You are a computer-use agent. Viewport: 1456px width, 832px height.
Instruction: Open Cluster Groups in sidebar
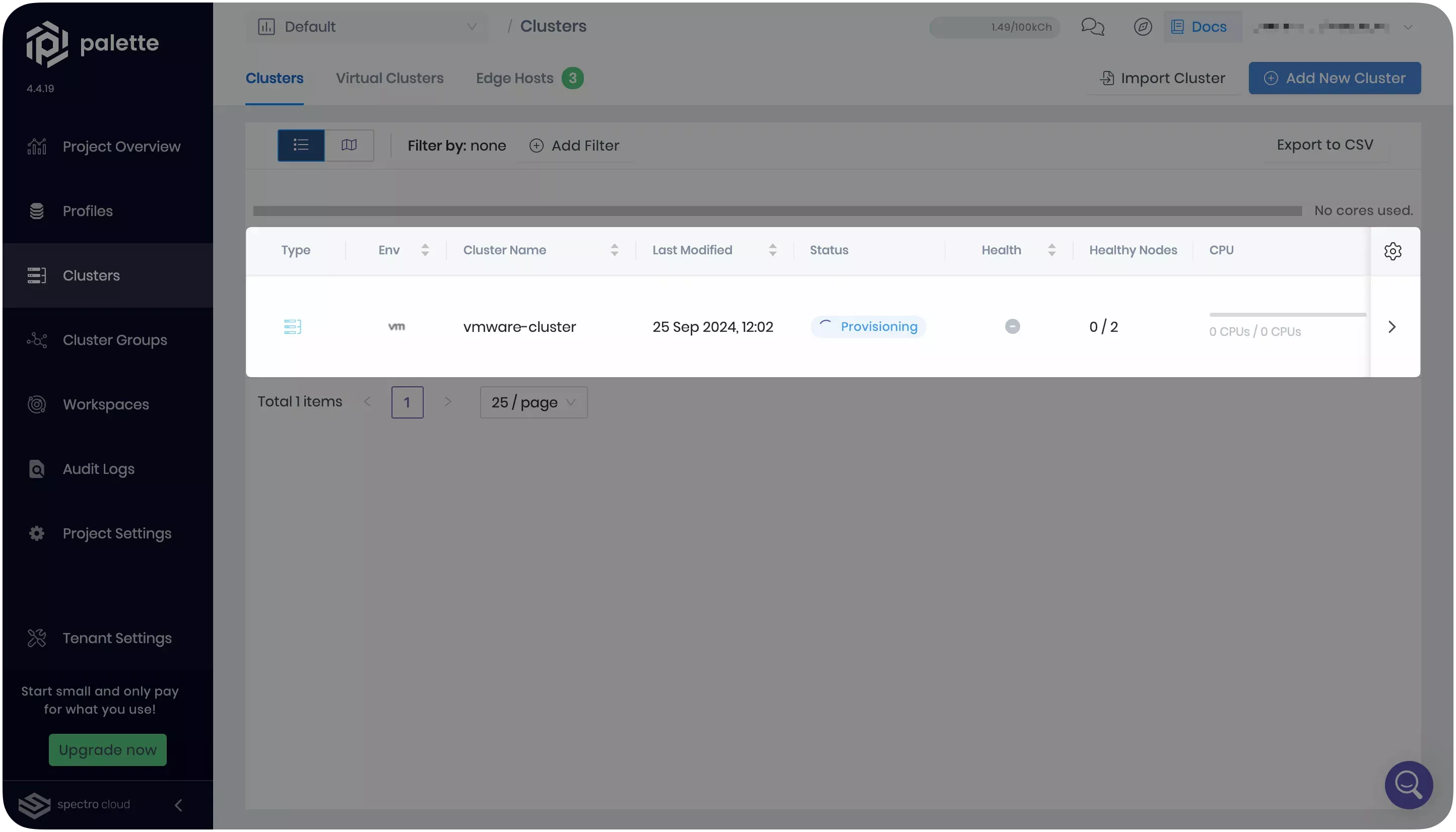114,340
